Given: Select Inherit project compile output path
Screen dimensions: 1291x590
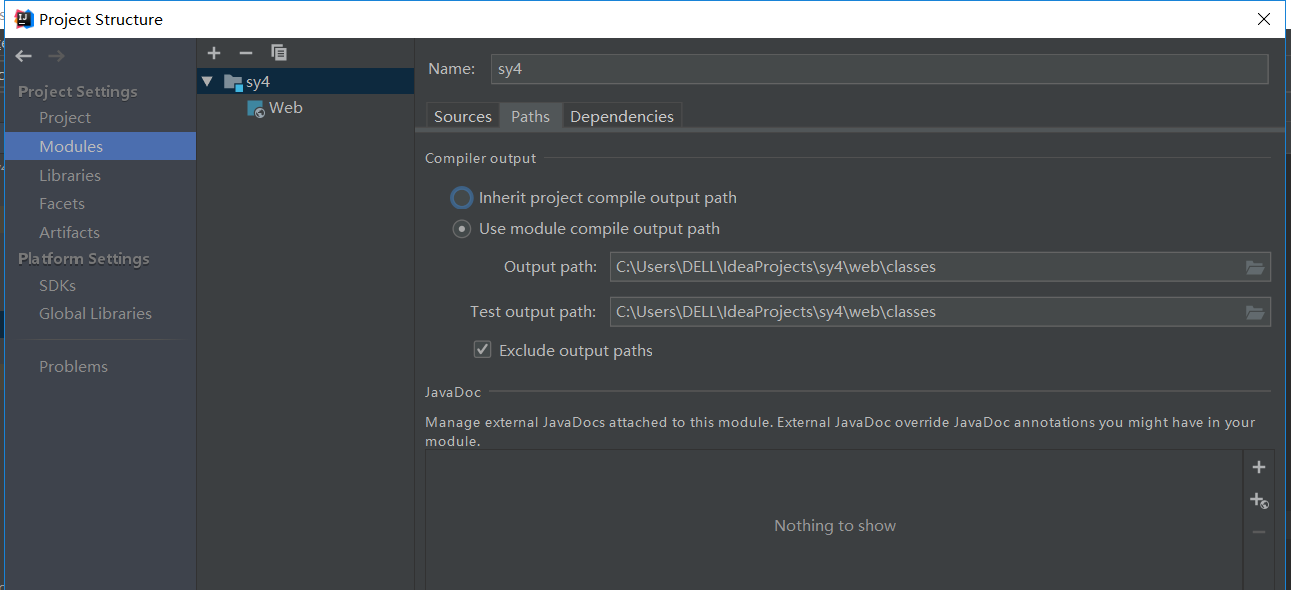Looking at the screenshot, I should click(x=462, y=198).
